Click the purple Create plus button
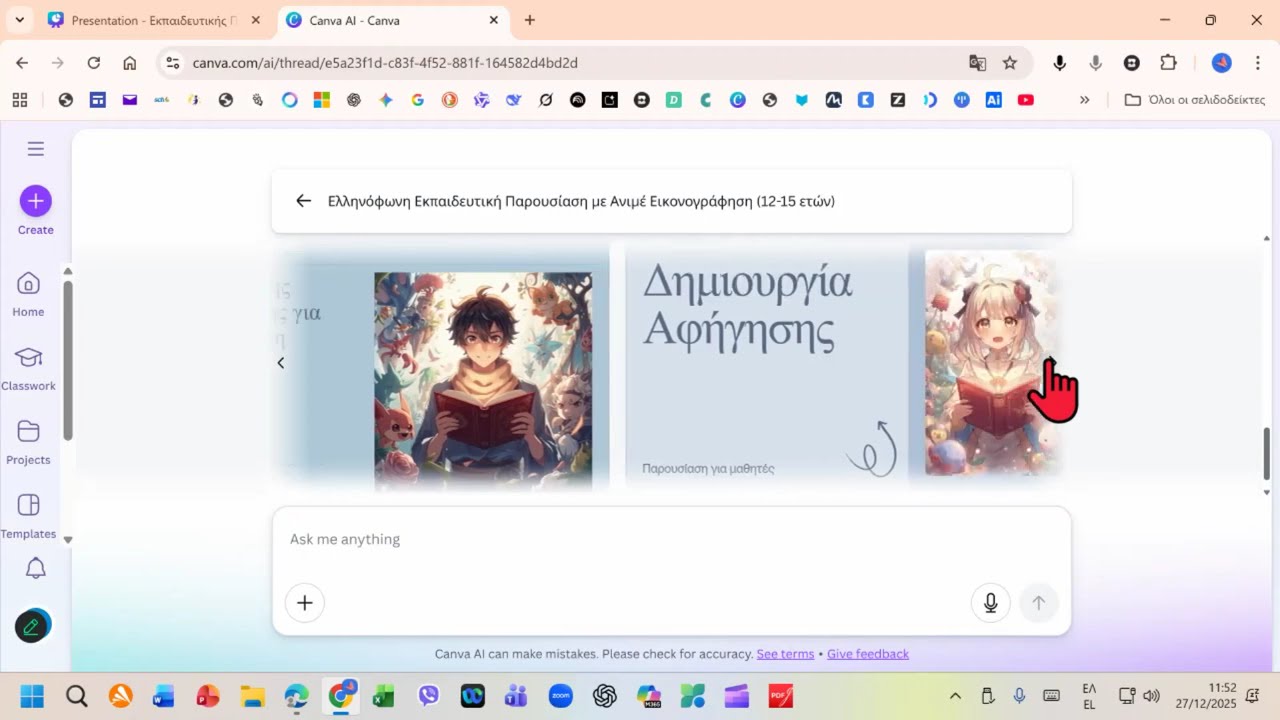 tap(36, 201)
